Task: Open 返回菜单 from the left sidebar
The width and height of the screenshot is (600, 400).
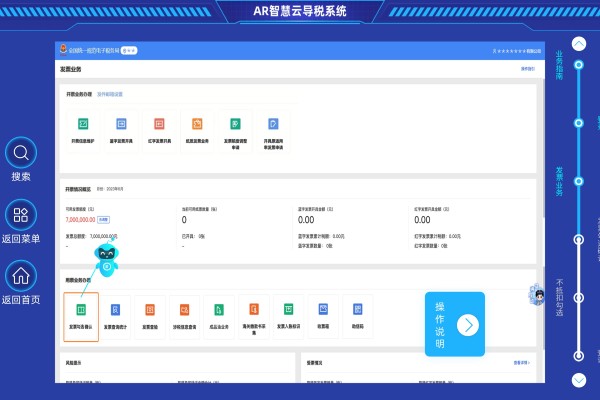Action: (21, 215)
